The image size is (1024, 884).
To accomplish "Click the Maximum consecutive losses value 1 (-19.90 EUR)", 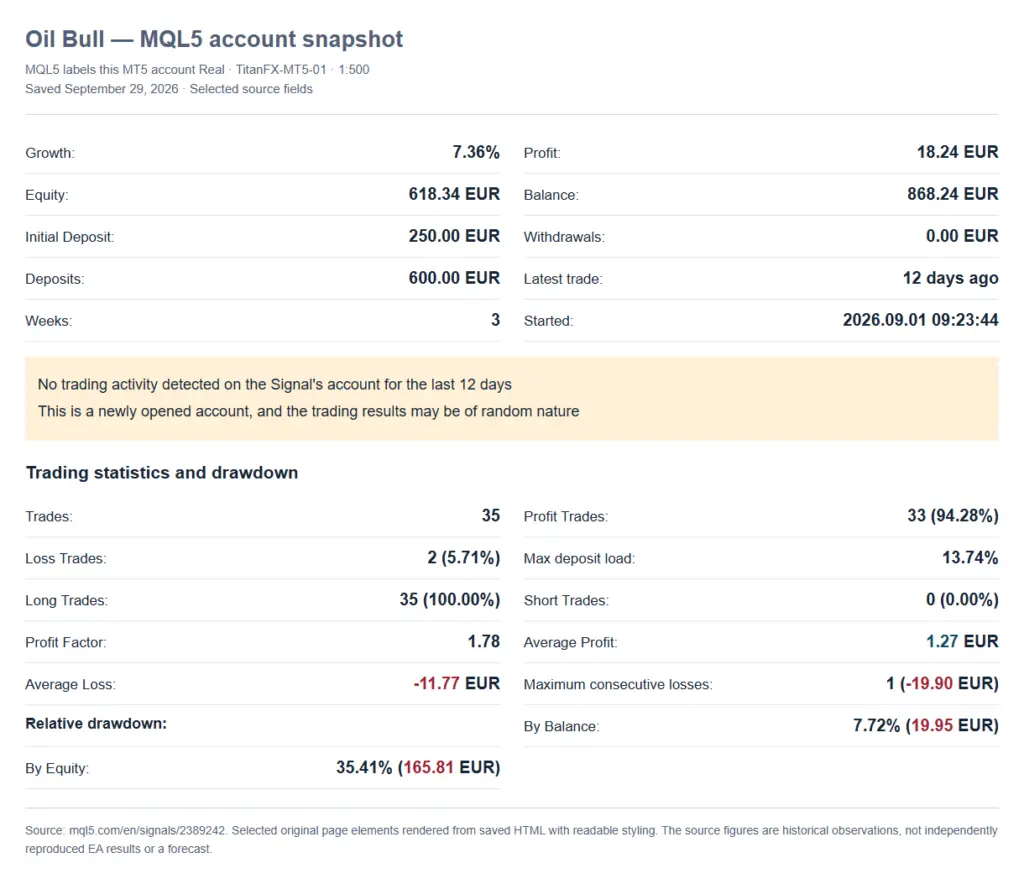I will click(942, 684).
